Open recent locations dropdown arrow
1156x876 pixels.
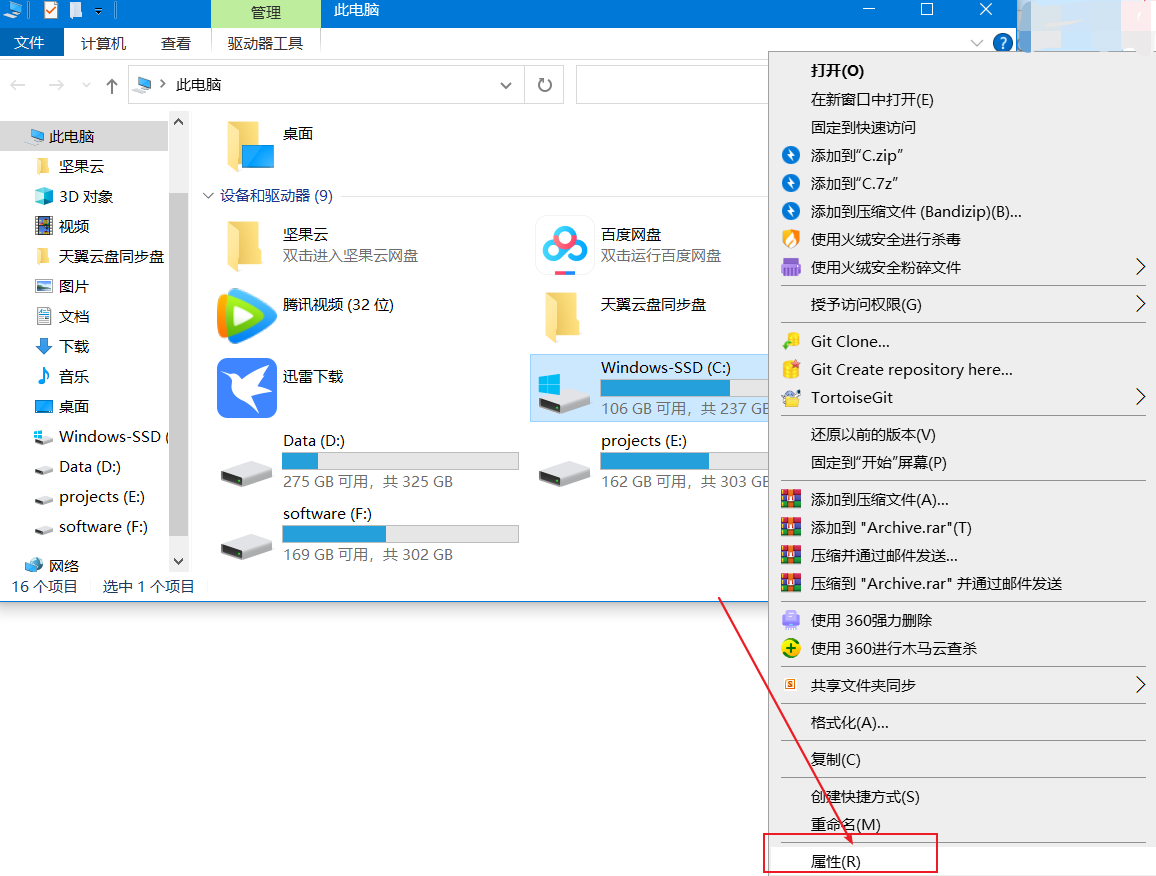(87, 86)
